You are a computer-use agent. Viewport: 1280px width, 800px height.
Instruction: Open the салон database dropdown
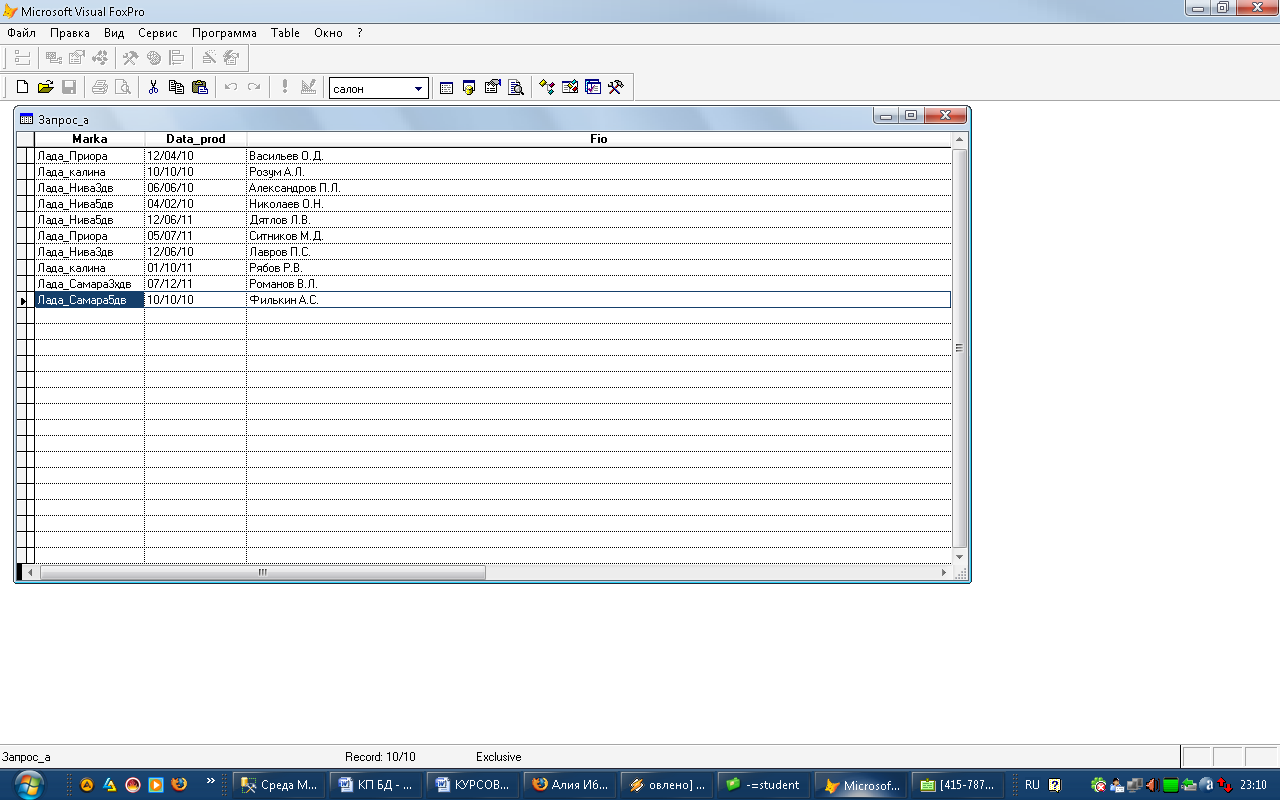click(418, 89)
